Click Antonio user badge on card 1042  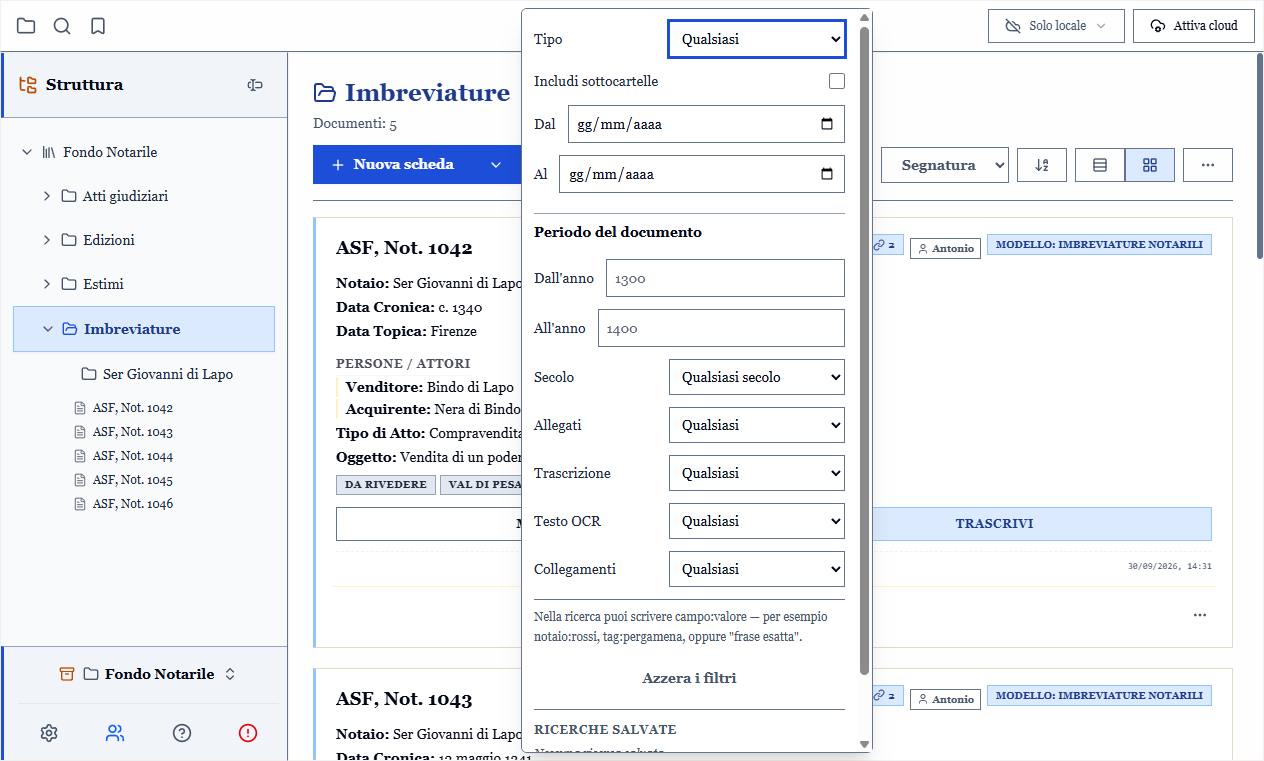946,248
